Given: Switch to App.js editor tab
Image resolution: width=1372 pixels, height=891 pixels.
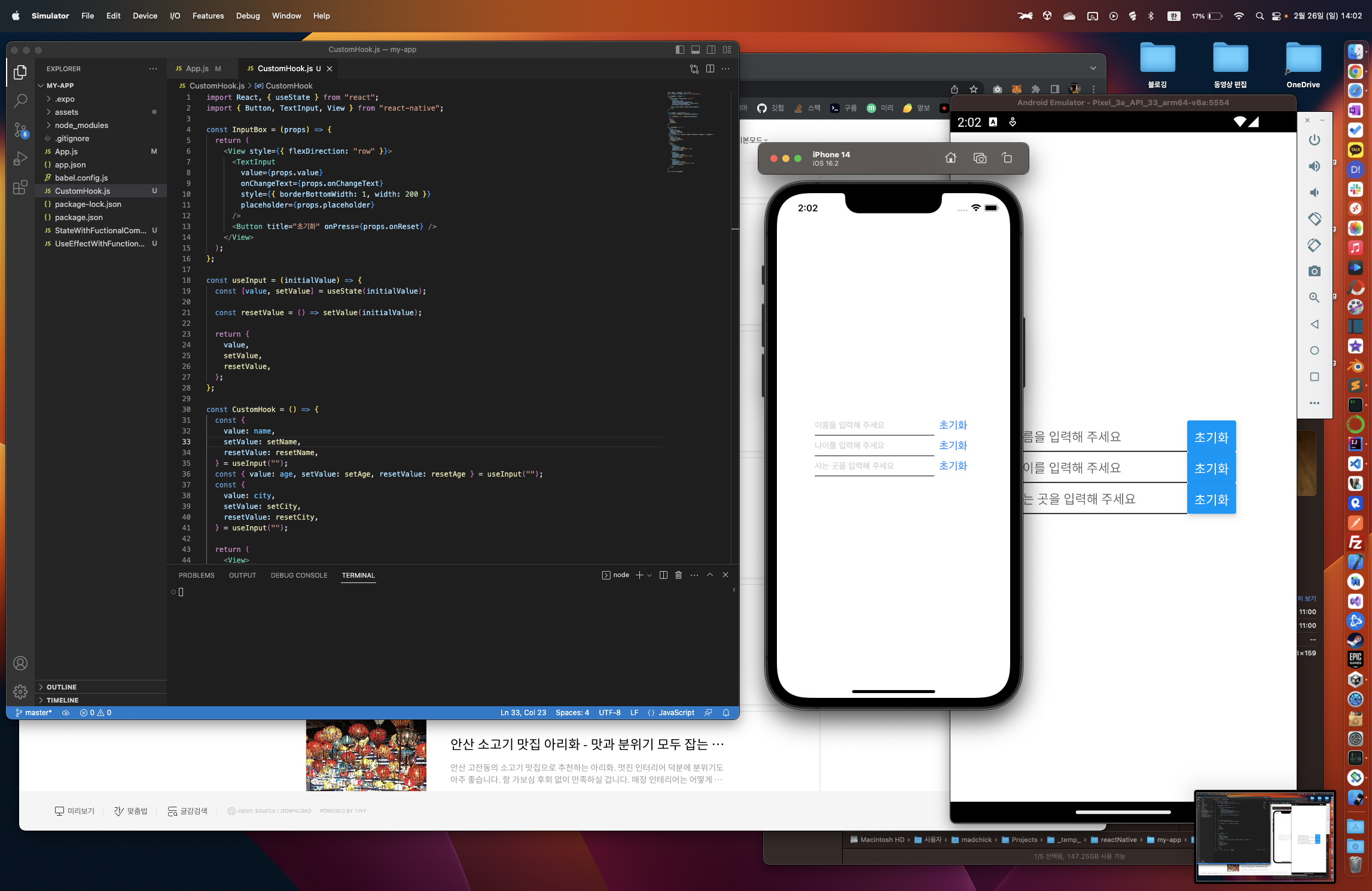Looking at the screenshot, I should click(x=197, y=69).
